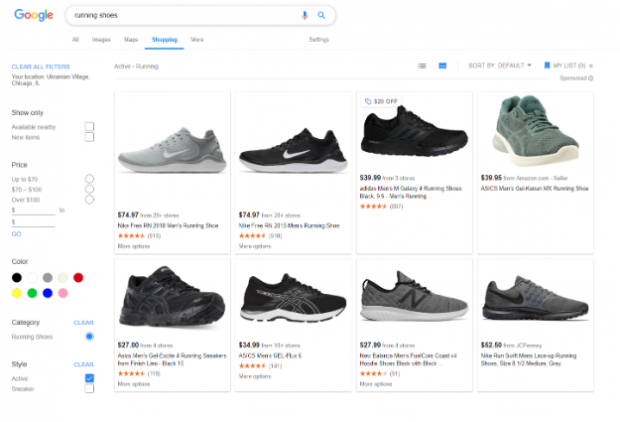Open ASICS GEL-Flux 5 shoe image
620x422 pixels.
coord(293,297)
